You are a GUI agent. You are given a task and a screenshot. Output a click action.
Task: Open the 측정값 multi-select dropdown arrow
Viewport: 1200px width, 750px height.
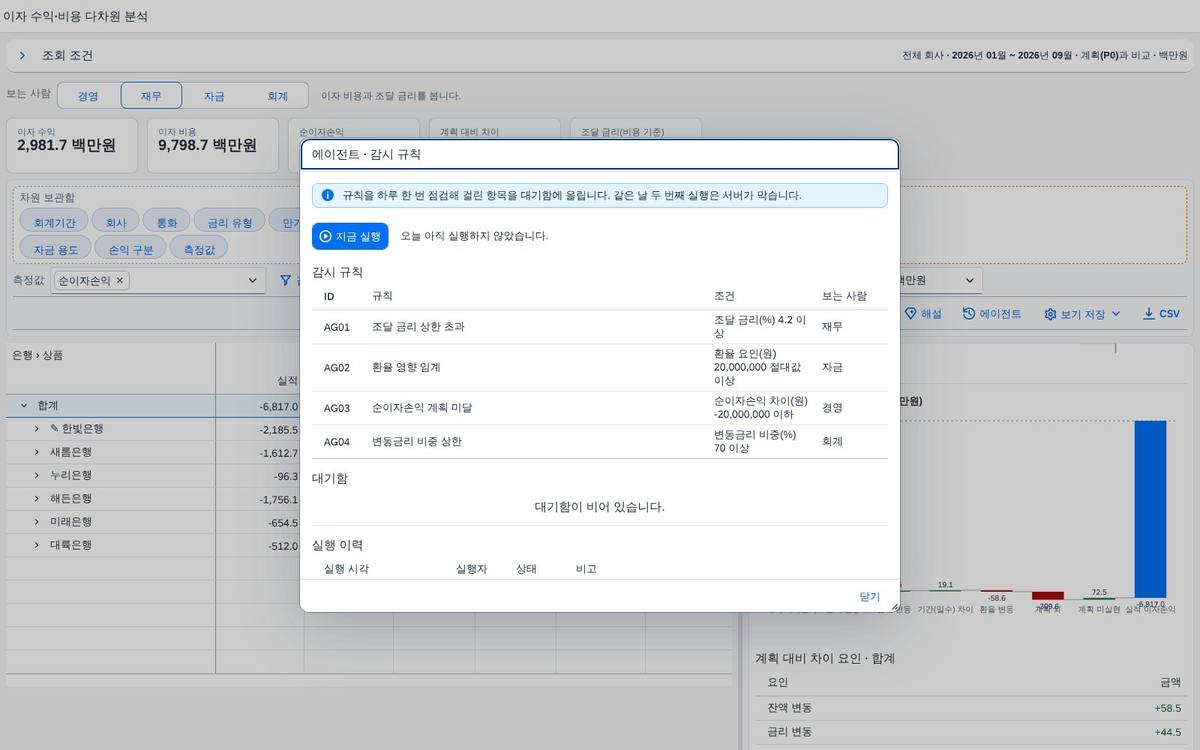coord(253,281)
